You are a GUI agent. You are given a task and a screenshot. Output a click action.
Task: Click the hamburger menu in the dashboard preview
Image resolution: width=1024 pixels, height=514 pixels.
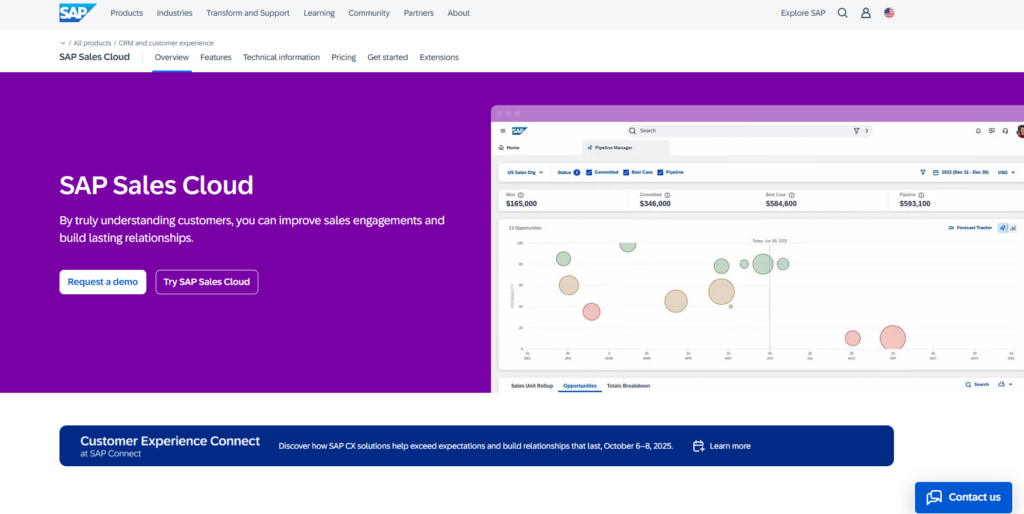(x=503, y=131)
